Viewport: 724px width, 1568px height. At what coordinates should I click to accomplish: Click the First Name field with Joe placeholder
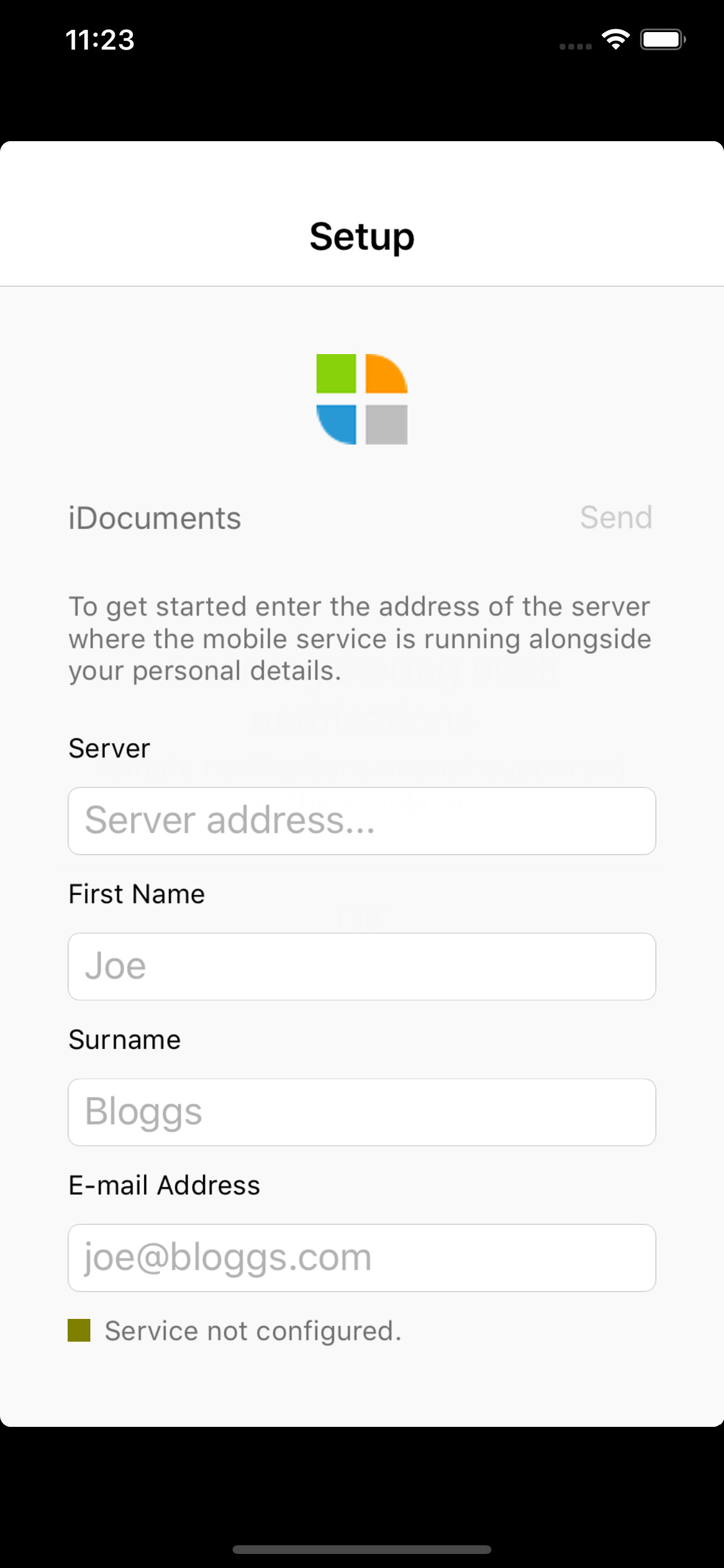click(362, 966)
